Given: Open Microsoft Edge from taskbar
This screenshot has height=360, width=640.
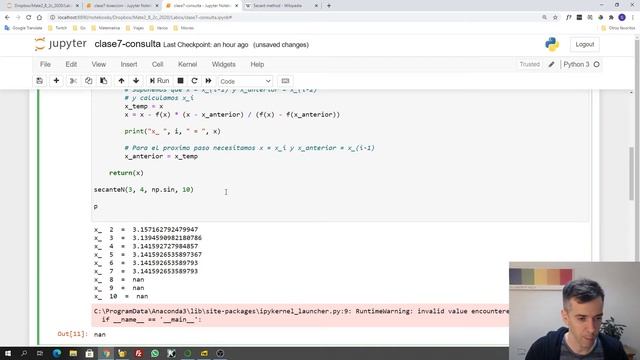Looking at the screenshot, I should pyautogui.click(x=57, y=353).
